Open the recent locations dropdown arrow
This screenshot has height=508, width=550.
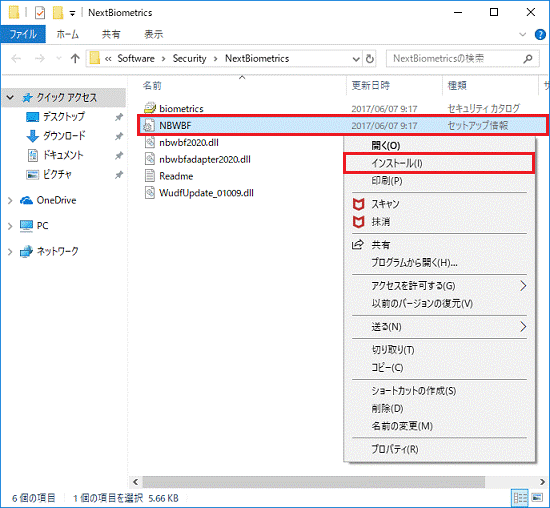59,58
